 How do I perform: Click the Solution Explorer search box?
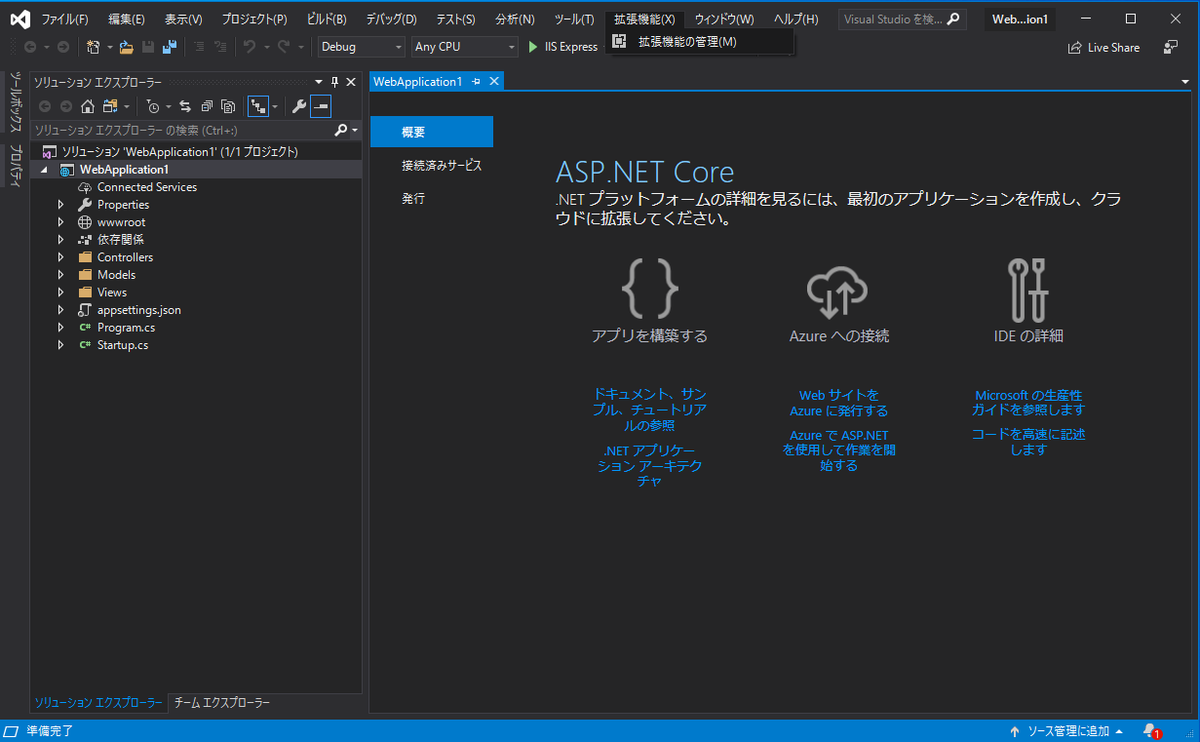click(180, 130)
